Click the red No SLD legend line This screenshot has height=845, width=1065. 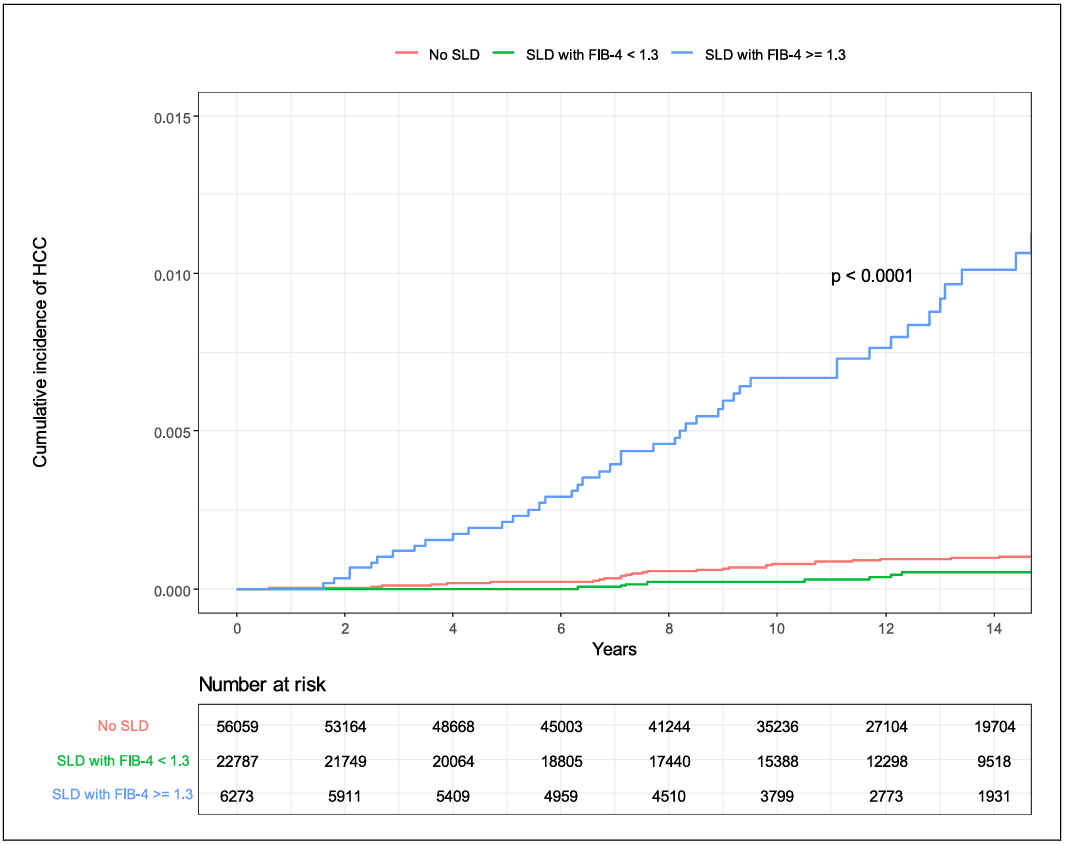(x=406, y=55)
